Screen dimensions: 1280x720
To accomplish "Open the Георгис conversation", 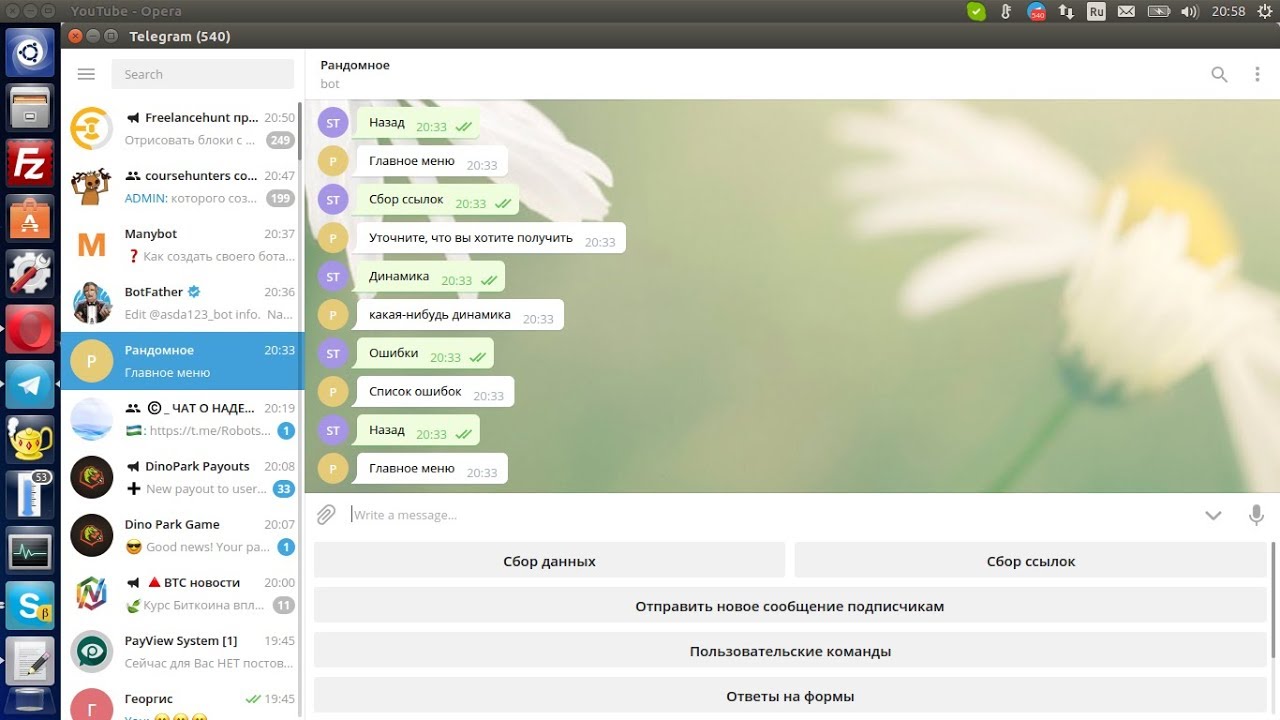I will pyautogui.click(x=182, y=700).
